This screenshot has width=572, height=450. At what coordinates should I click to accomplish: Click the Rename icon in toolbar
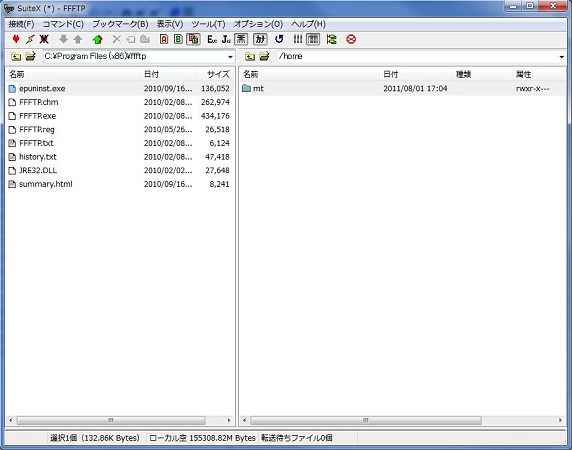click(x=131, y=39)
